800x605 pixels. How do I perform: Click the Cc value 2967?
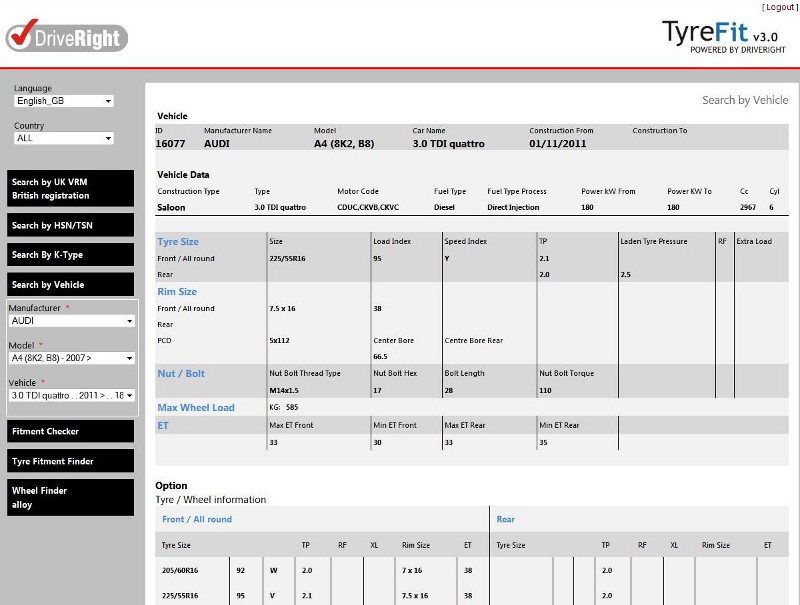pyautogui.click(x=748, y=208)
